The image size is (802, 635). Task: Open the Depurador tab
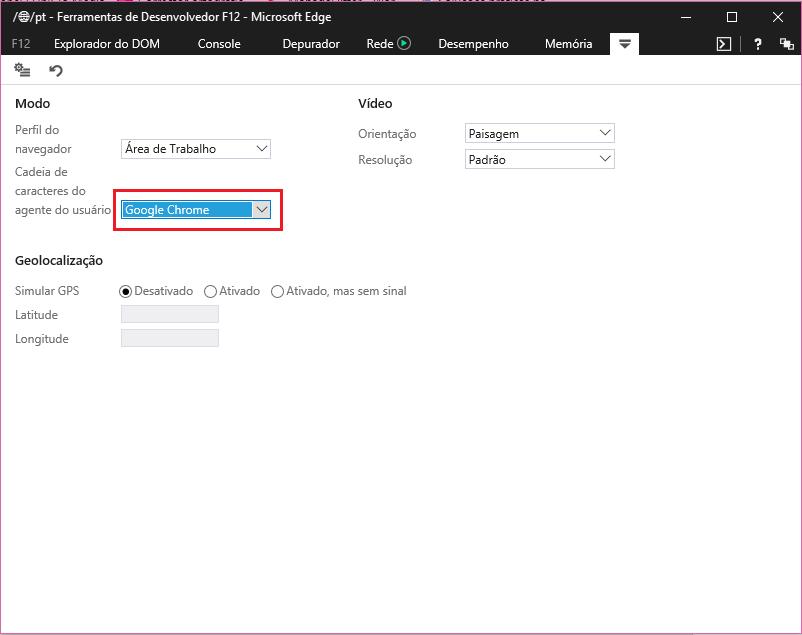pyautogui.click(x=311, y=44)
